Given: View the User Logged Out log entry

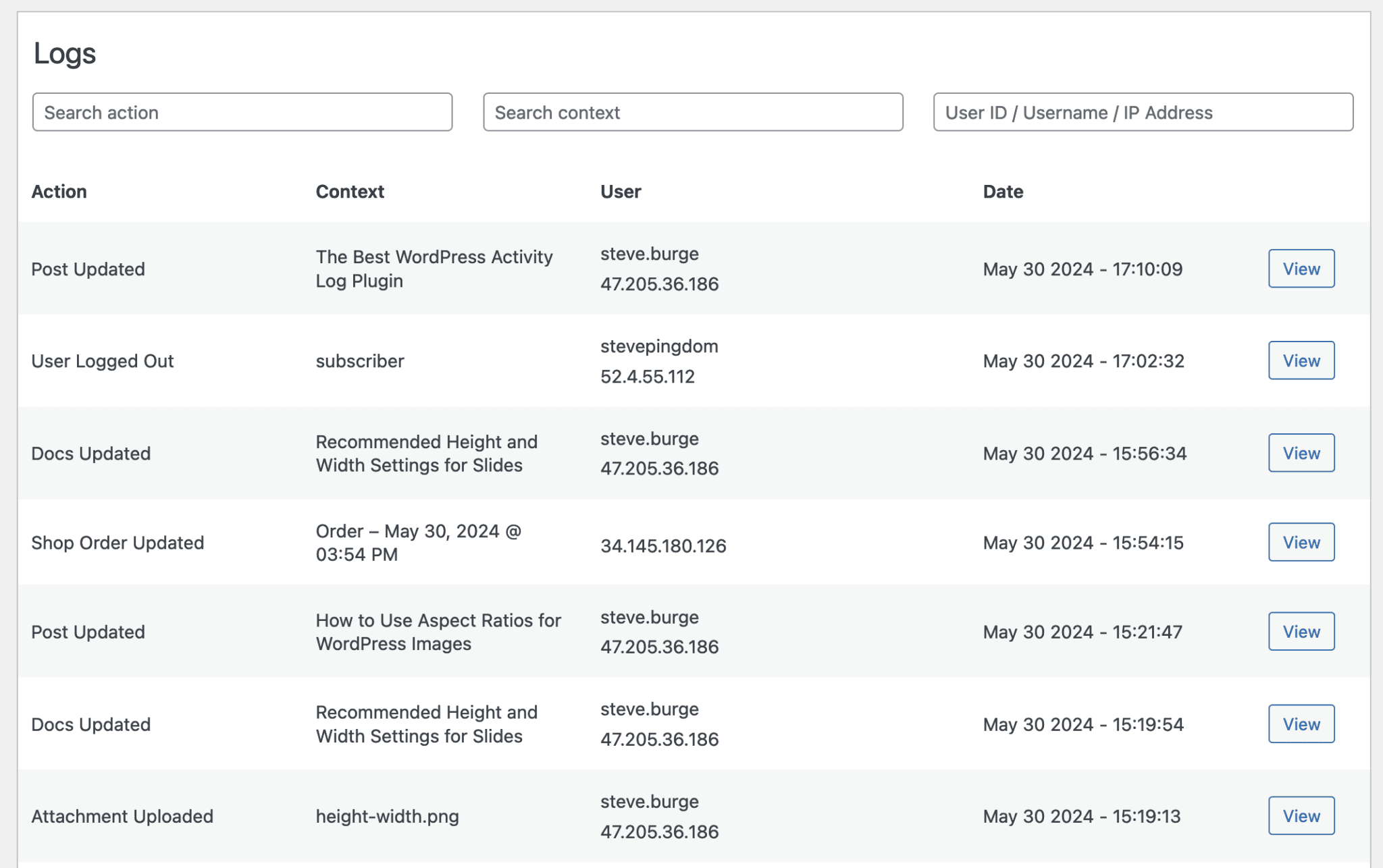Looking at the screenshot, I should point(1301,360).
